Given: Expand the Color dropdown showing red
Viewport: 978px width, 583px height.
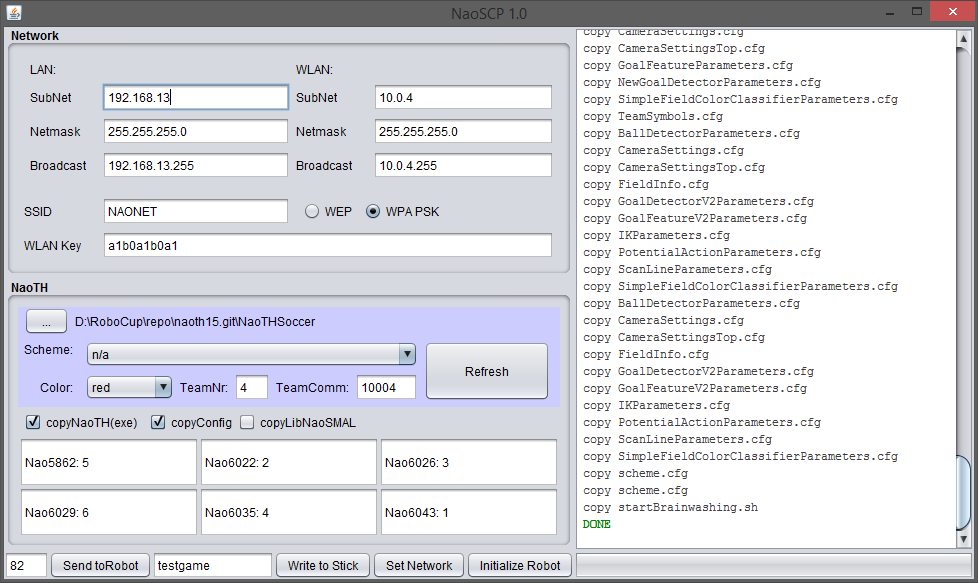Looking at the screenshot, I should coord(130,387).
